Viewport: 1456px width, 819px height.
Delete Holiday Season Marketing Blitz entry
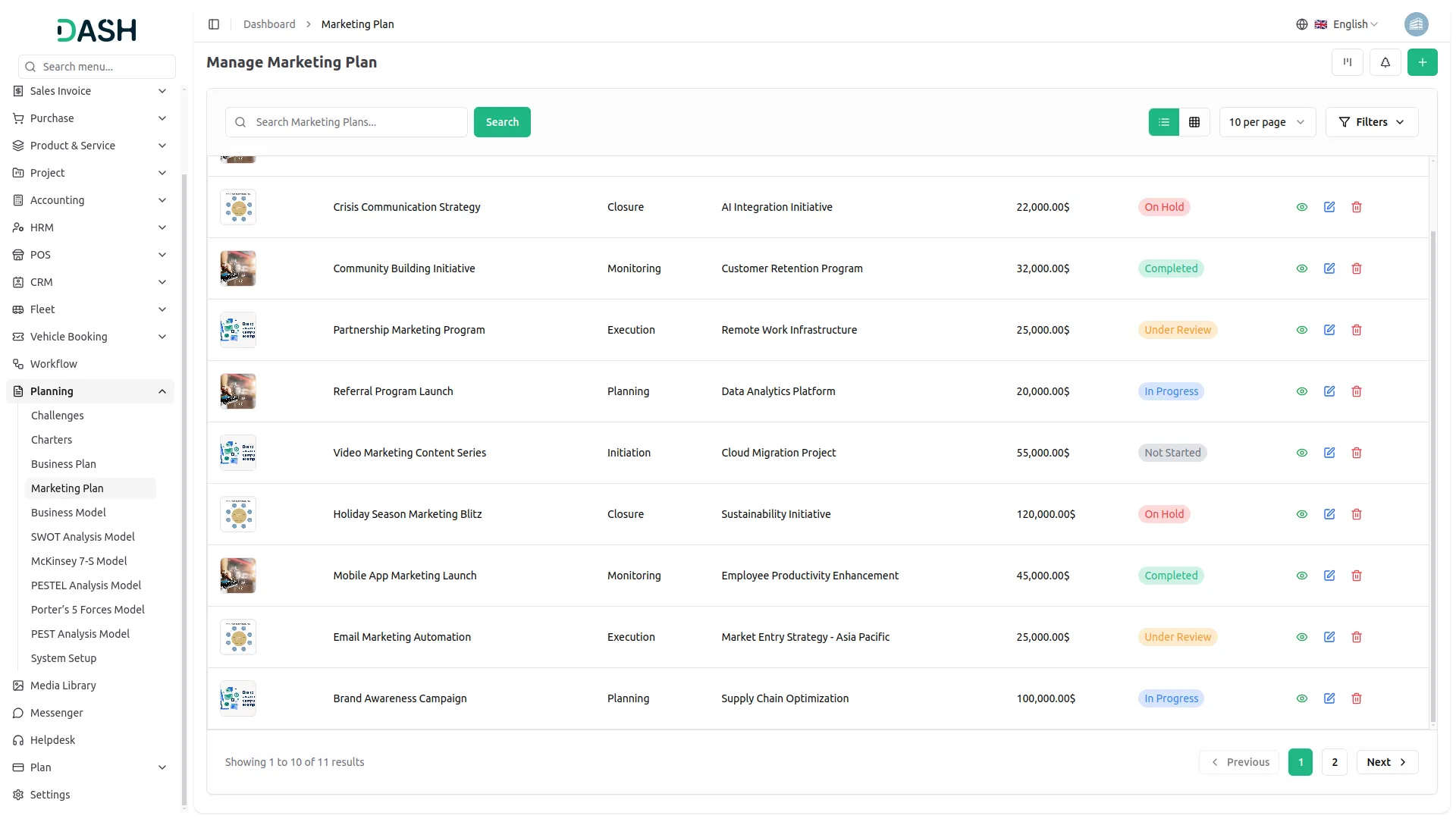1356,514
